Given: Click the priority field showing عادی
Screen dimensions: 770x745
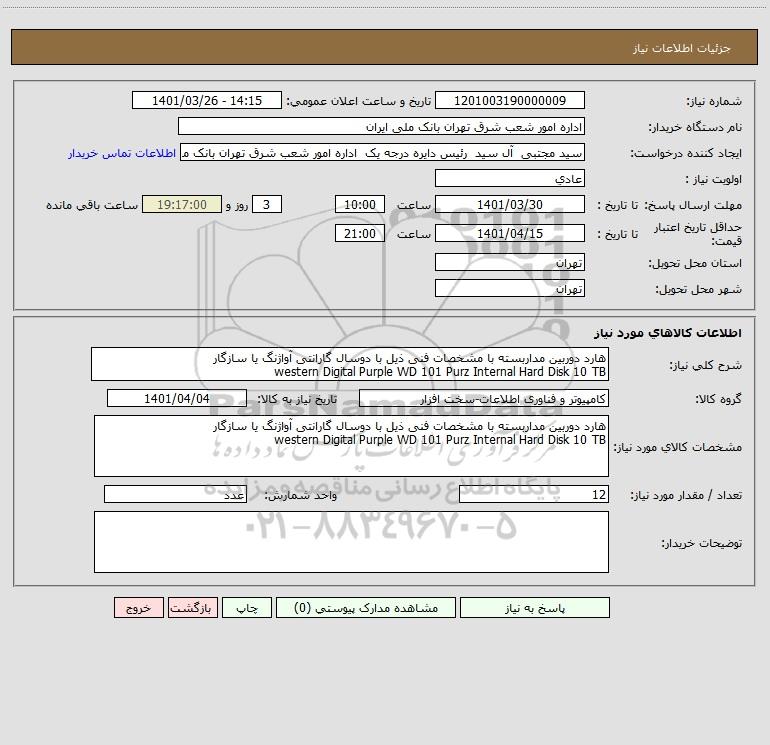Looking at the screenshot, I should point(510,178).
